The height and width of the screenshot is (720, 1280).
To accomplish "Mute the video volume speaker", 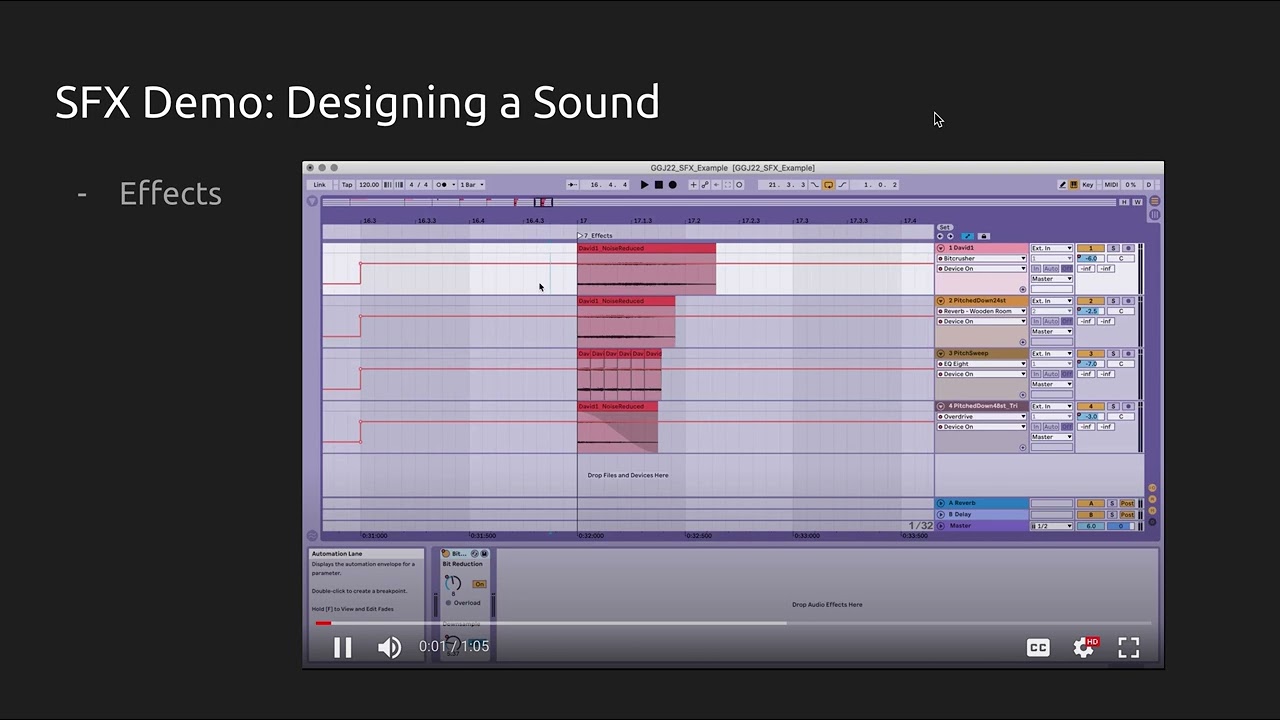I will point(389,648).
